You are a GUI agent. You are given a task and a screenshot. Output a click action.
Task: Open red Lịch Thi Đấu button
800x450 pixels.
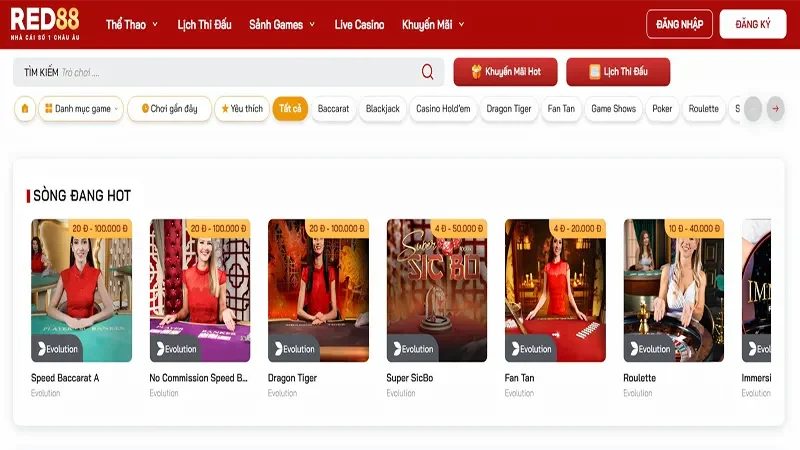click(618, 72)
